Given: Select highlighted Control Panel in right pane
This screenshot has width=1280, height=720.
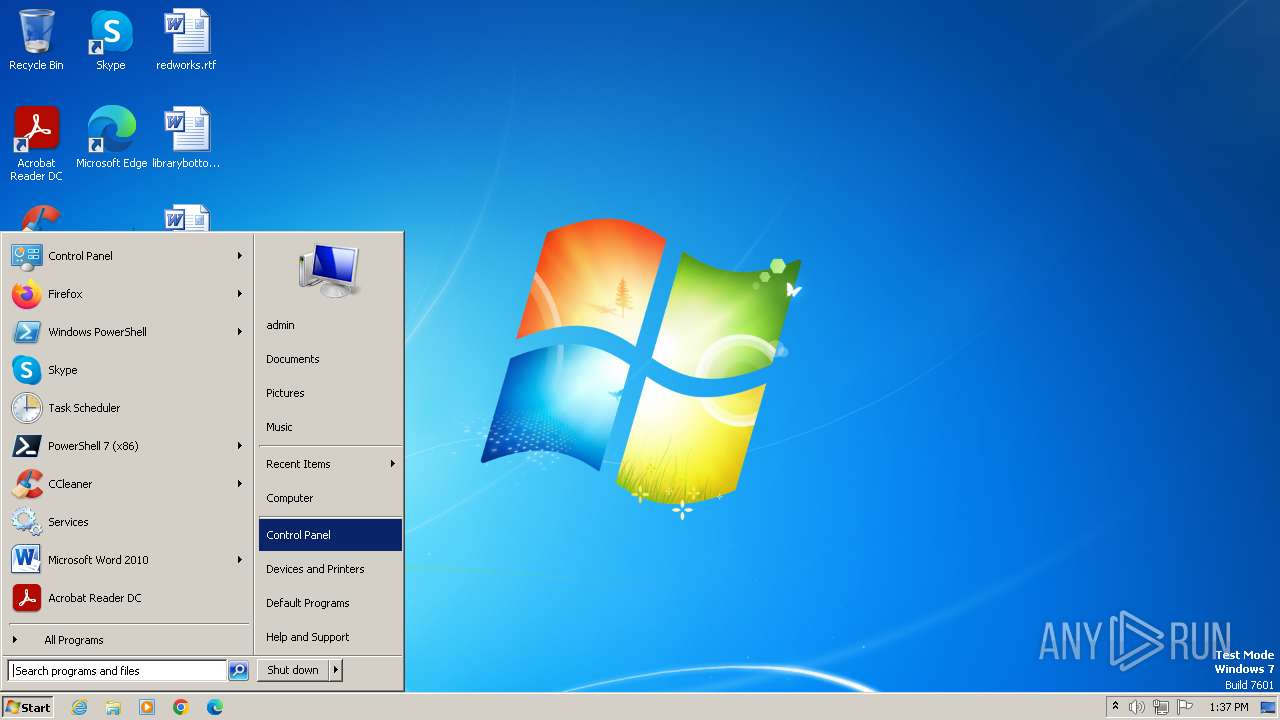Looking at the screenshot, I should pos(330,535).
